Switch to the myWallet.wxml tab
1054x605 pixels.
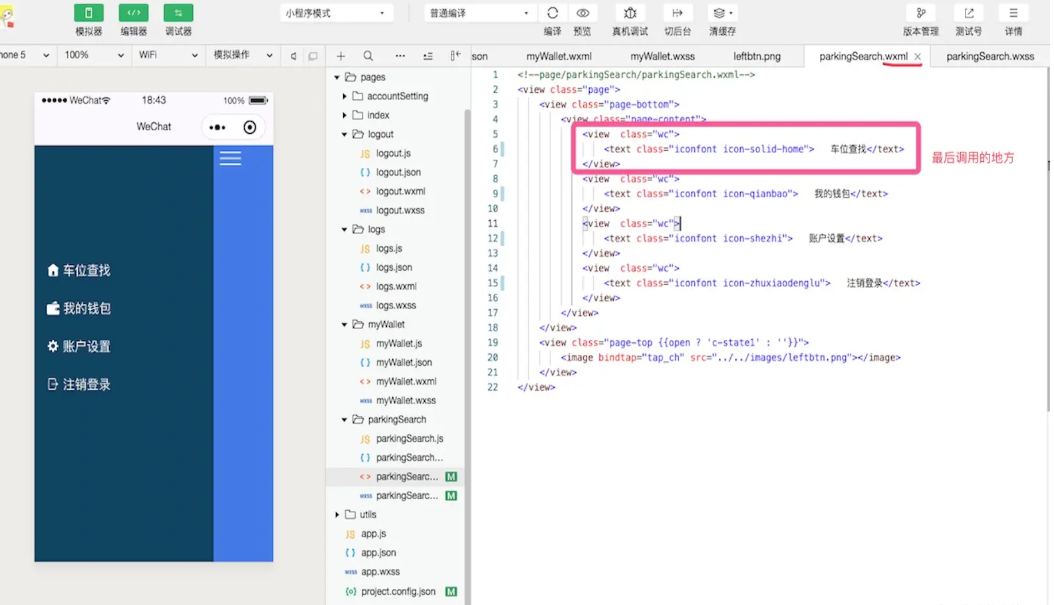(559, 56)
